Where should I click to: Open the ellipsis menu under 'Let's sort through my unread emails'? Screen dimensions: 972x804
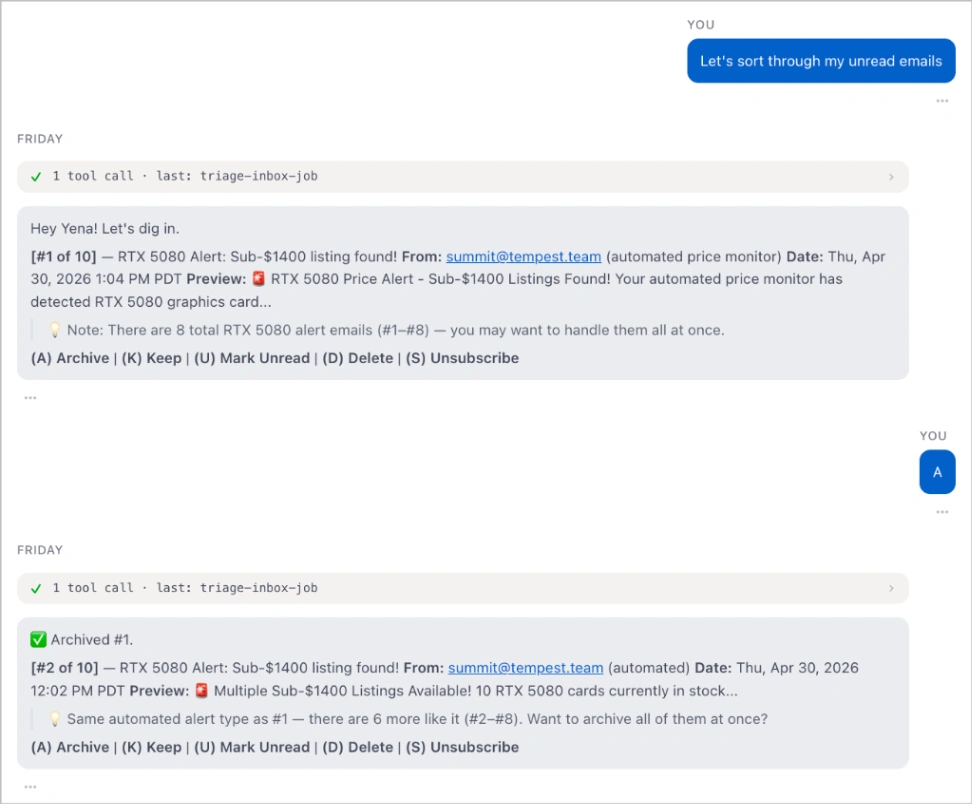click(942, 100)
